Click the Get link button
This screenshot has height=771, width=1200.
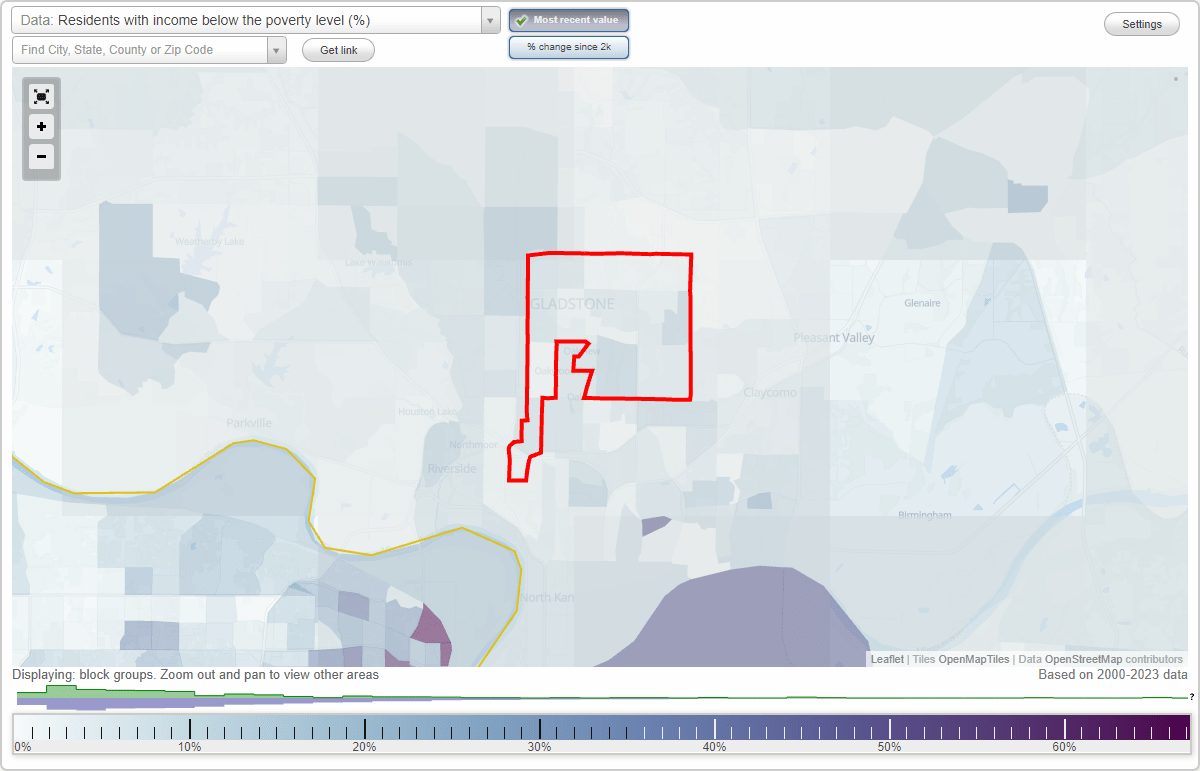coord(338,49)
